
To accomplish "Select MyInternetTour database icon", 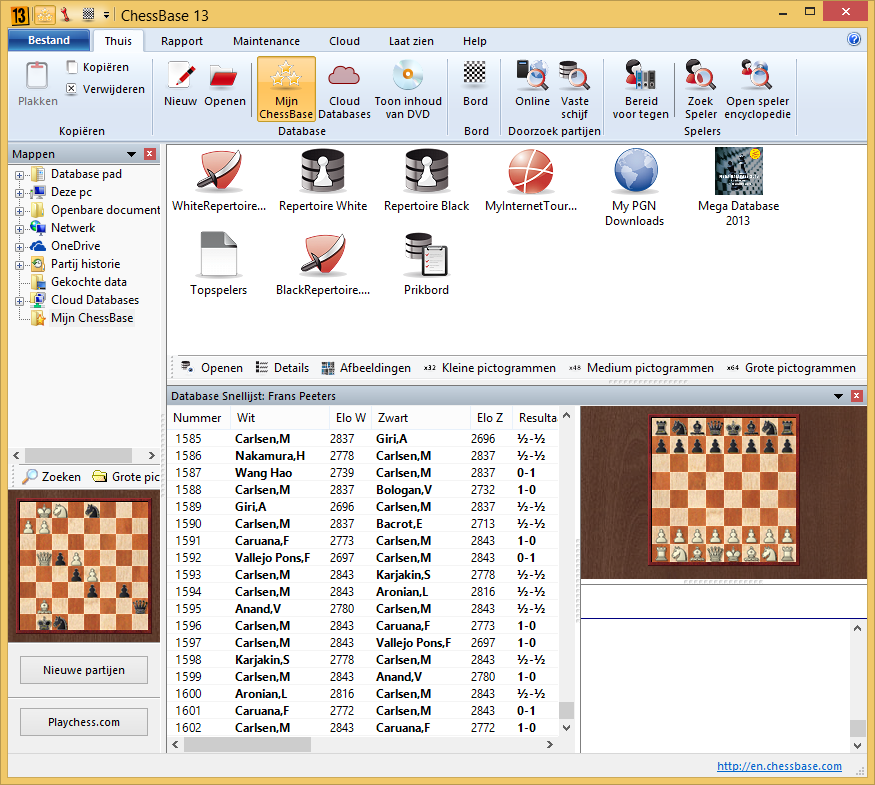I will pyautogui.click(x=531, y=171).
